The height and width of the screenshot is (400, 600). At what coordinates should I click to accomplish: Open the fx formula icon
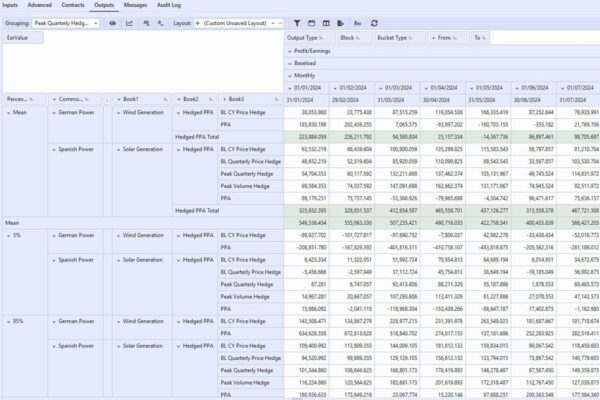pos(357,23)
